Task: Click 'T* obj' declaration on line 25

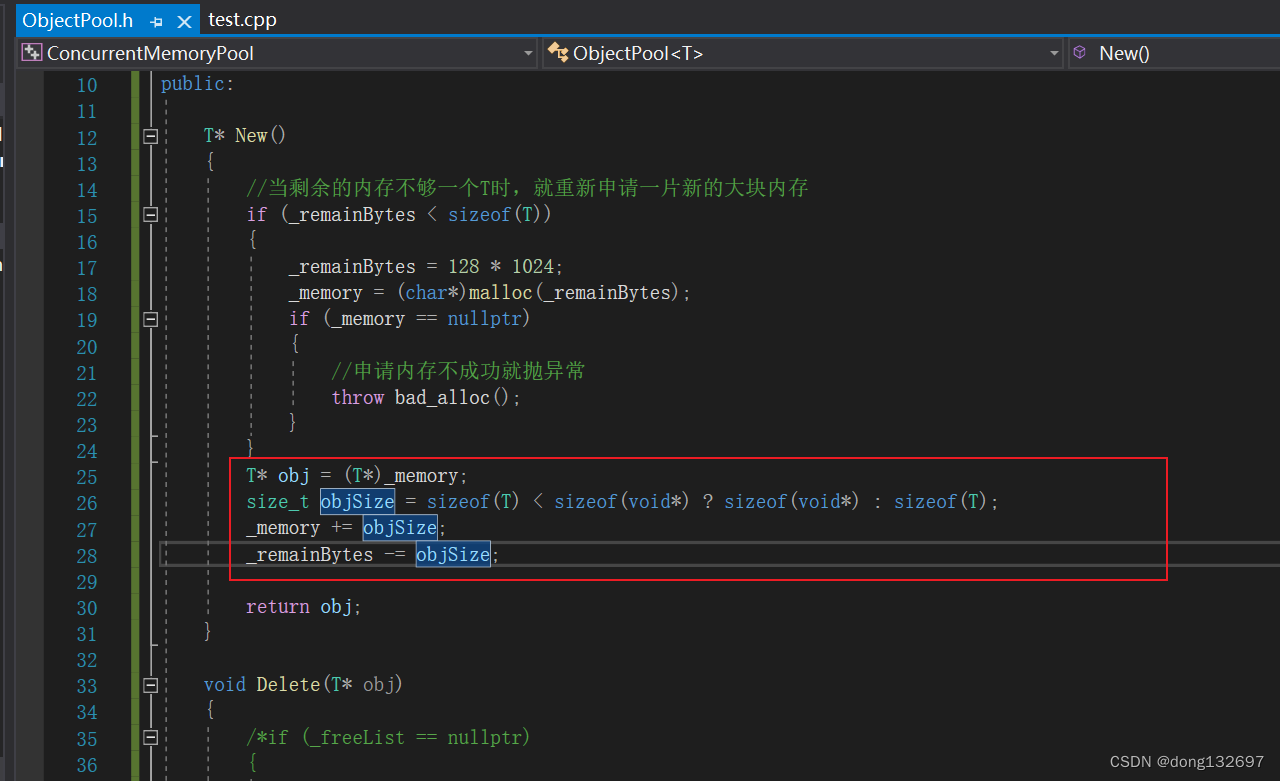Action: [279, 476]
